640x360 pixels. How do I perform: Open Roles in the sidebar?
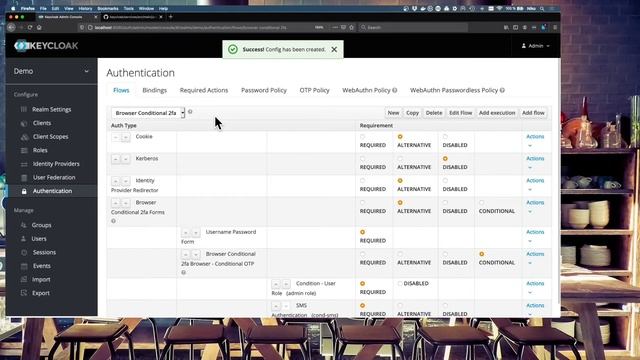(40, 150)
